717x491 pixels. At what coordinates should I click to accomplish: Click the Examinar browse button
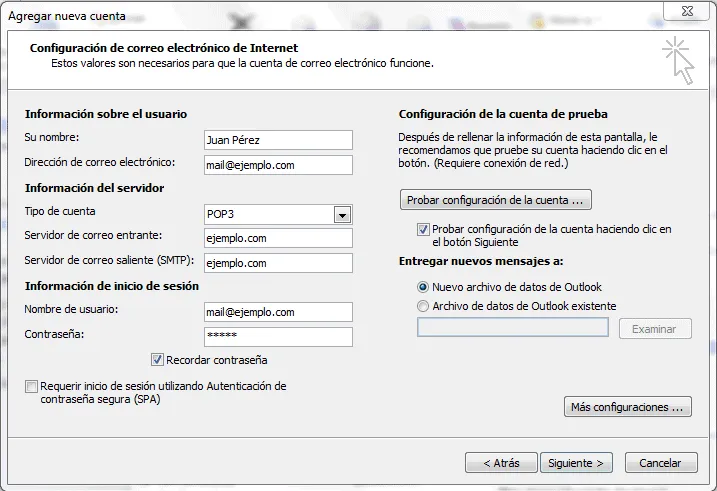[x=655, y=329]
